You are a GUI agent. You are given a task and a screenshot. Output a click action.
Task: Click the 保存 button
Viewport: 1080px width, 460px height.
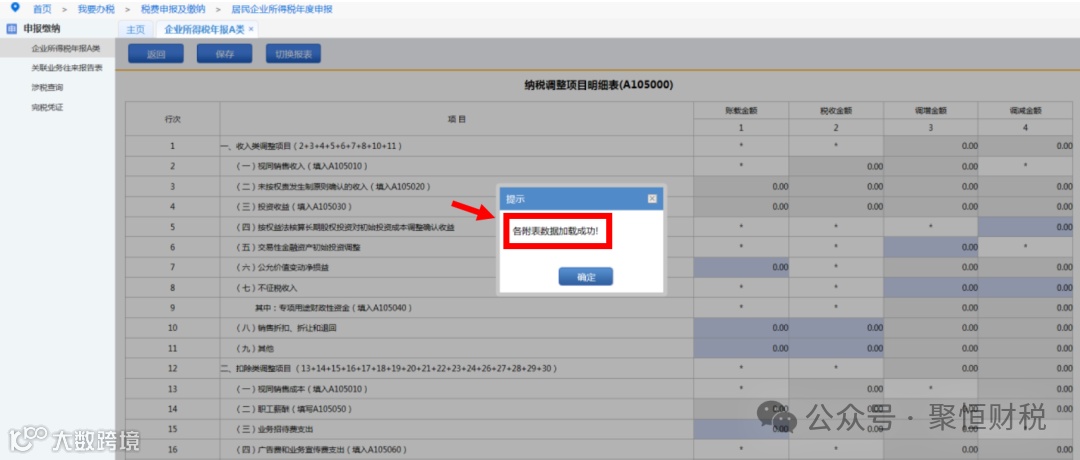(x=225, y=54)
